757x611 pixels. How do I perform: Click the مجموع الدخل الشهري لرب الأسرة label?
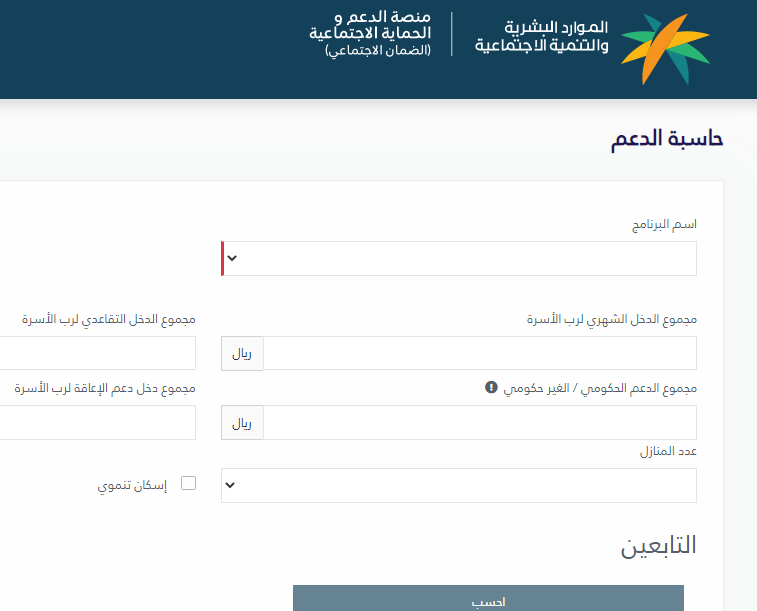point(611,320)
